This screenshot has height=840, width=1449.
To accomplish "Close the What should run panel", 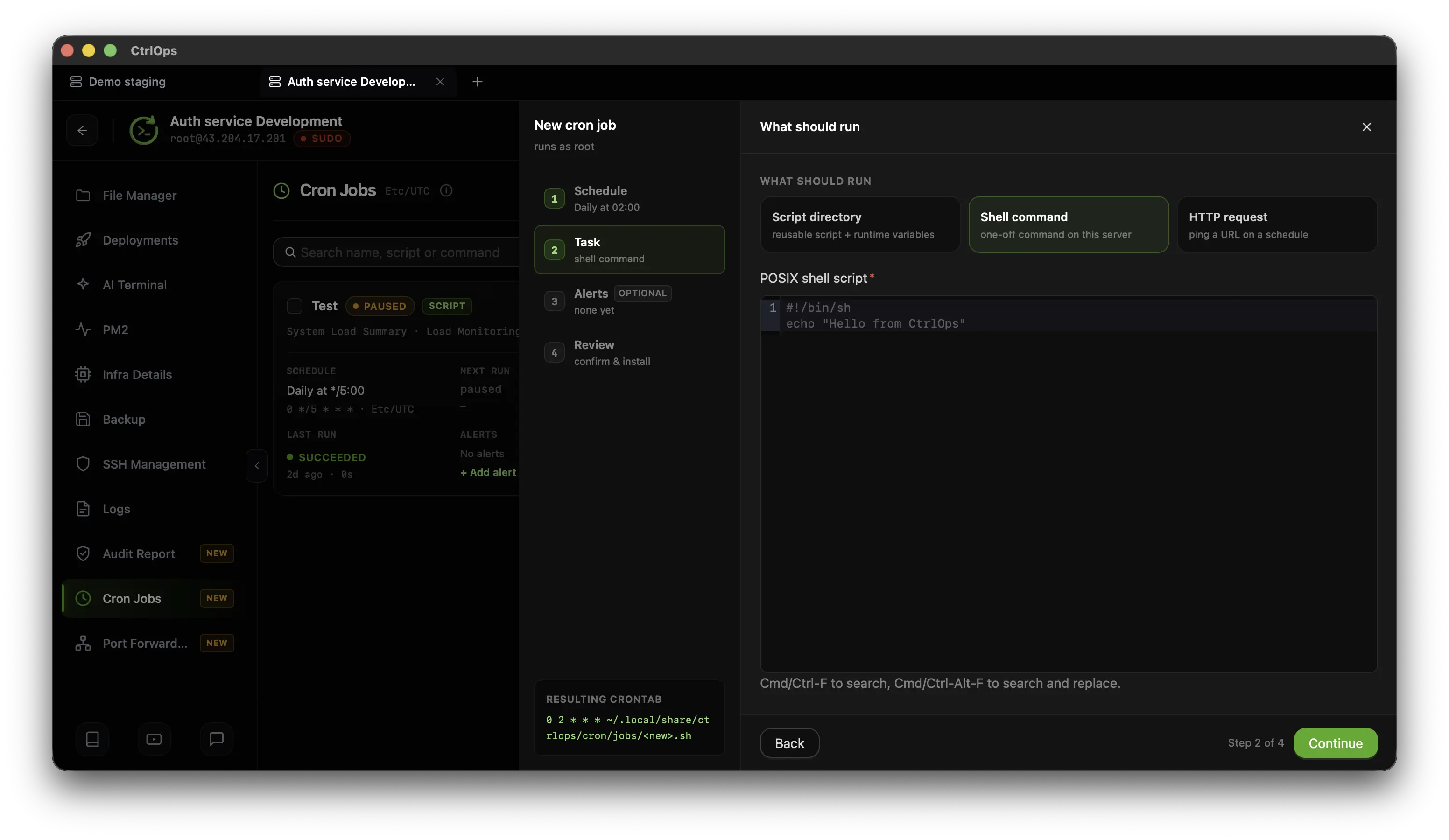I will 1367,126.
